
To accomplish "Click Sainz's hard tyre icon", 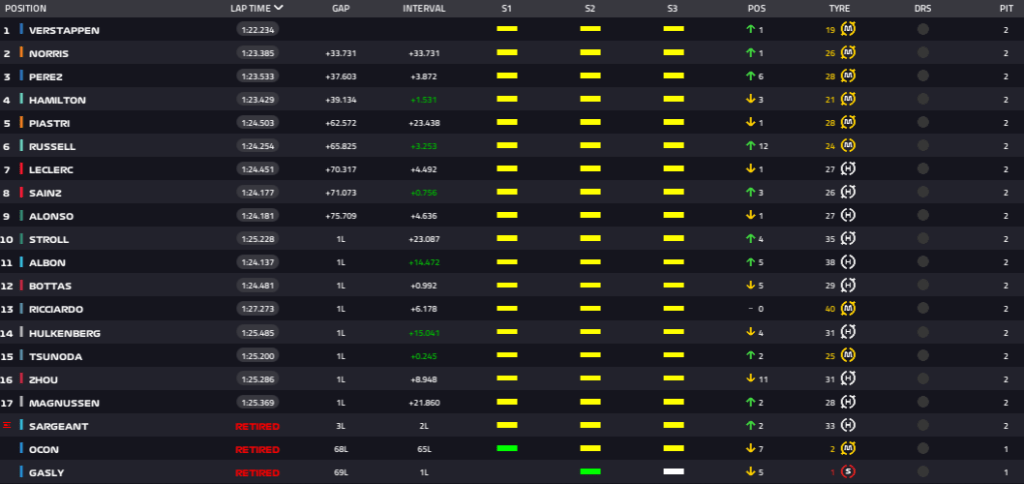I will (848, 193).
